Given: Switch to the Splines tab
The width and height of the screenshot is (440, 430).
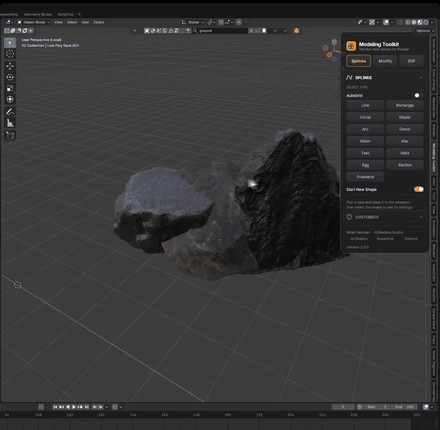Looking at the screenshot, I should pyautogui.click(x=359, y=61).
